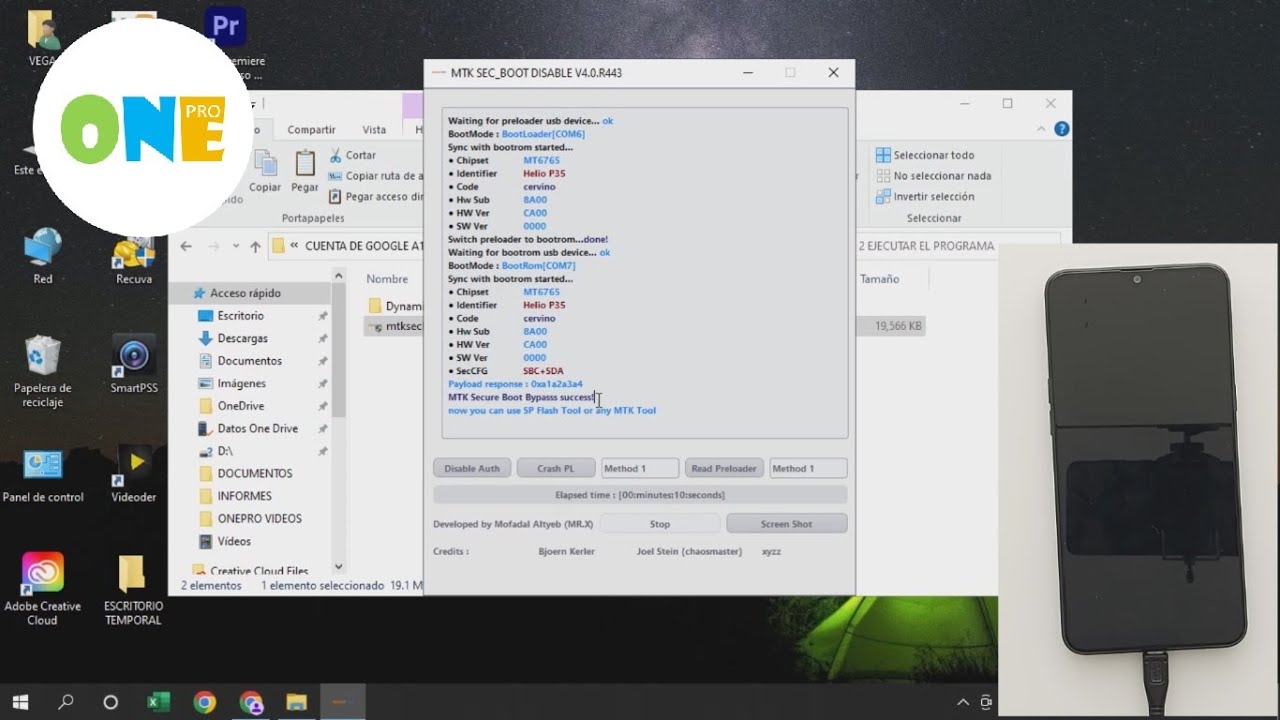Viewport: 1280px width, 720px height.
Task: Open the VEGA desktop folder
Action: click(42, 40)
